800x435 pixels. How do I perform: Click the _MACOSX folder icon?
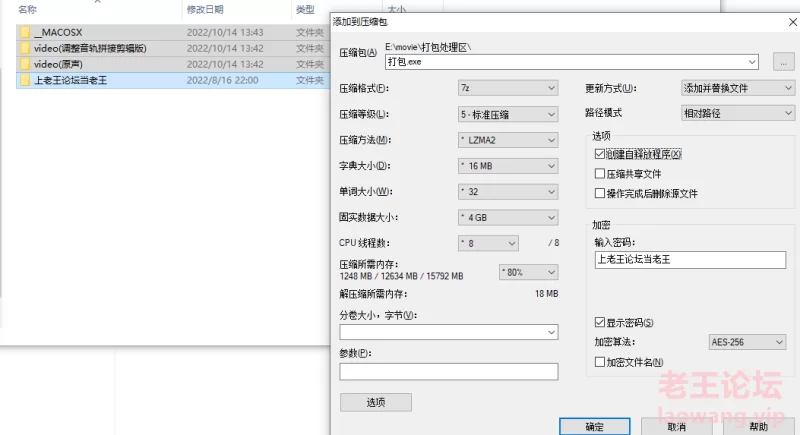click(25, 32)
